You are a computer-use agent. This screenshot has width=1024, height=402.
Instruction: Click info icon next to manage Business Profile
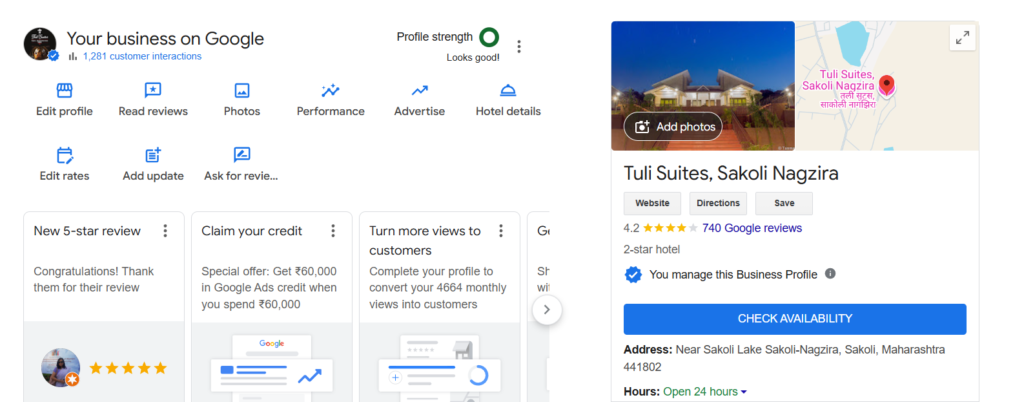[x=830, y=274]
